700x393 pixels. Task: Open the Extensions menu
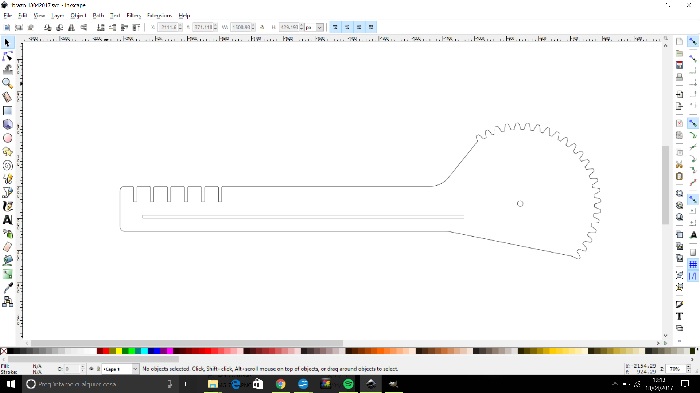159,15
